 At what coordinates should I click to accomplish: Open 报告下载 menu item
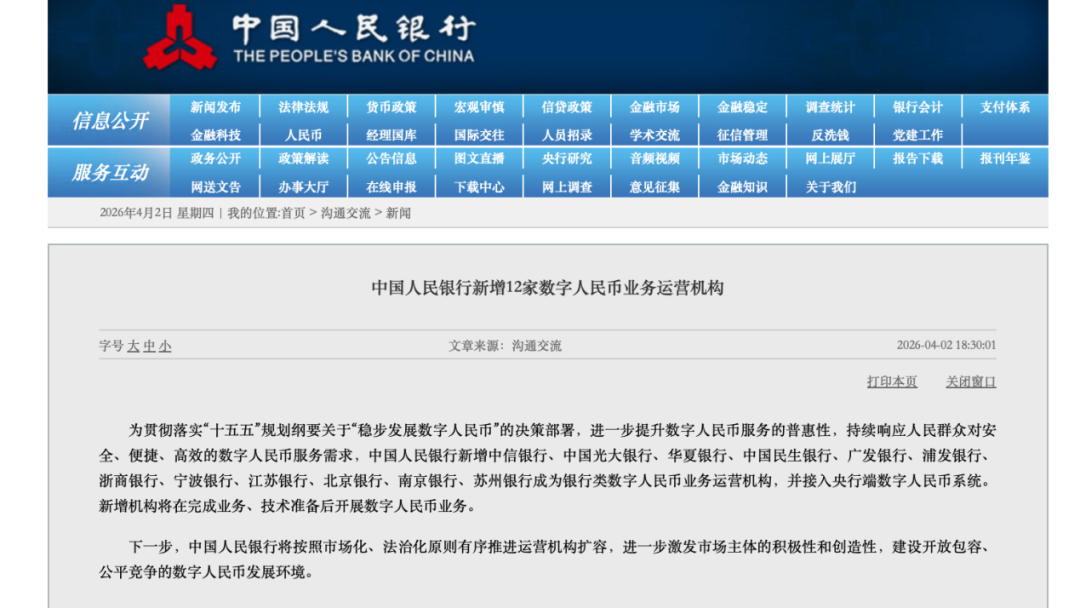(x=917, y=158)
